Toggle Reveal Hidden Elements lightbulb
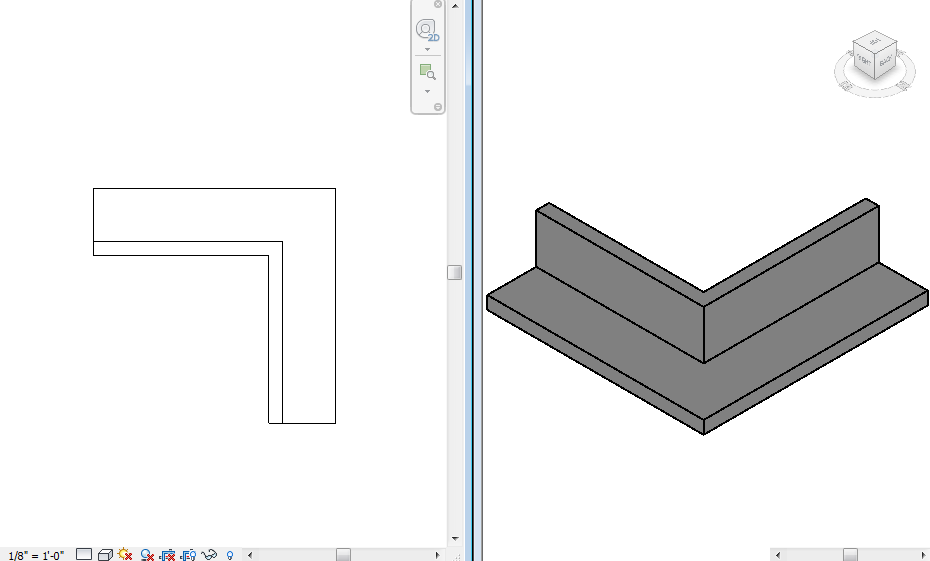The image size is (930, 561). [230, 556]
